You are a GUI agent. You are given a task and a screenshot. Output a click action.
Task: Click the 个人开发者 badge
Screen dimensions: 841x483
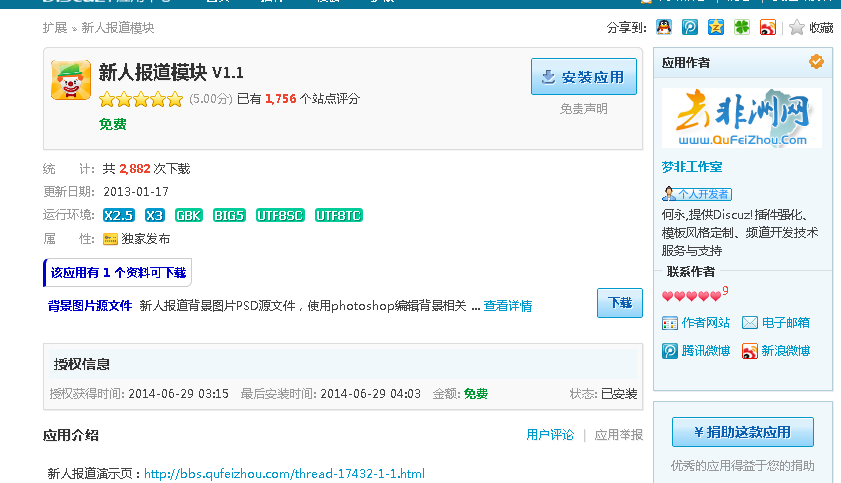pos(697,194)
